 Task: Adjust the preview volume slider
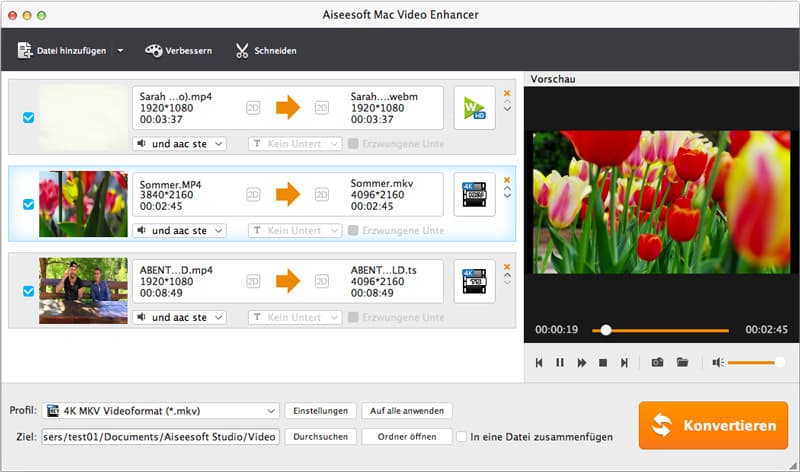click(x=756, y=362)
